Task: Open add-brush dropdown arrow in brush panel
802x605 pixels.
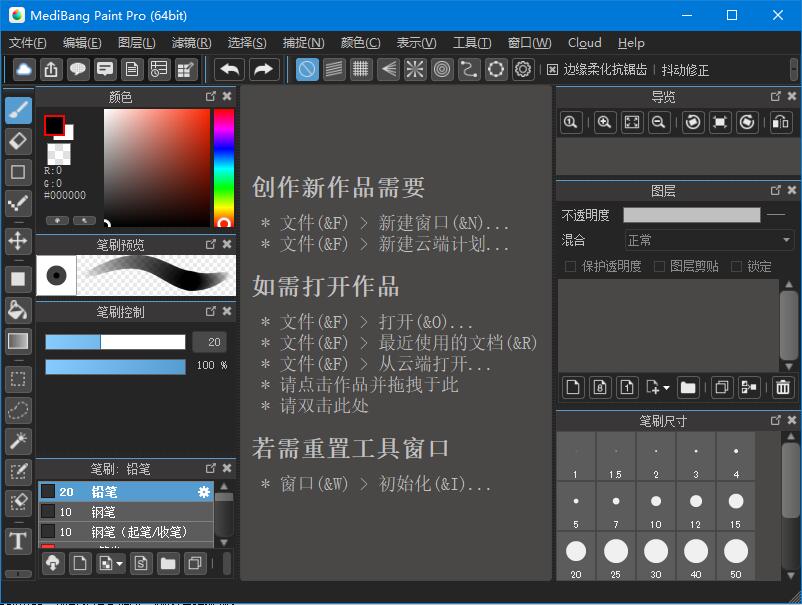Action: coord(120,564)
